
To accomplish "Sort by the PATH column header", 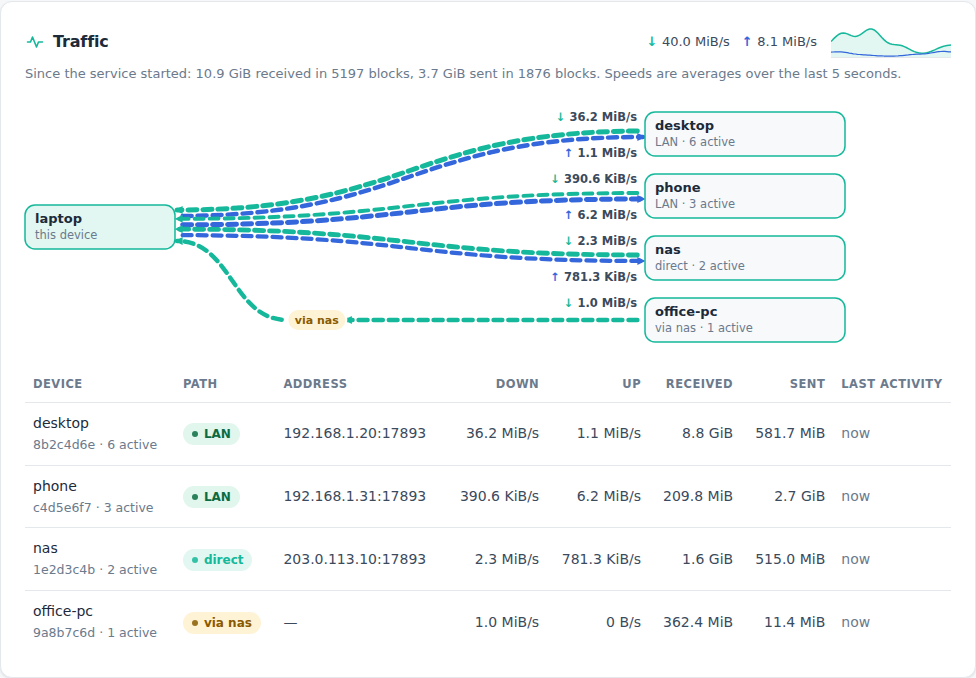I will click(200, 384).
